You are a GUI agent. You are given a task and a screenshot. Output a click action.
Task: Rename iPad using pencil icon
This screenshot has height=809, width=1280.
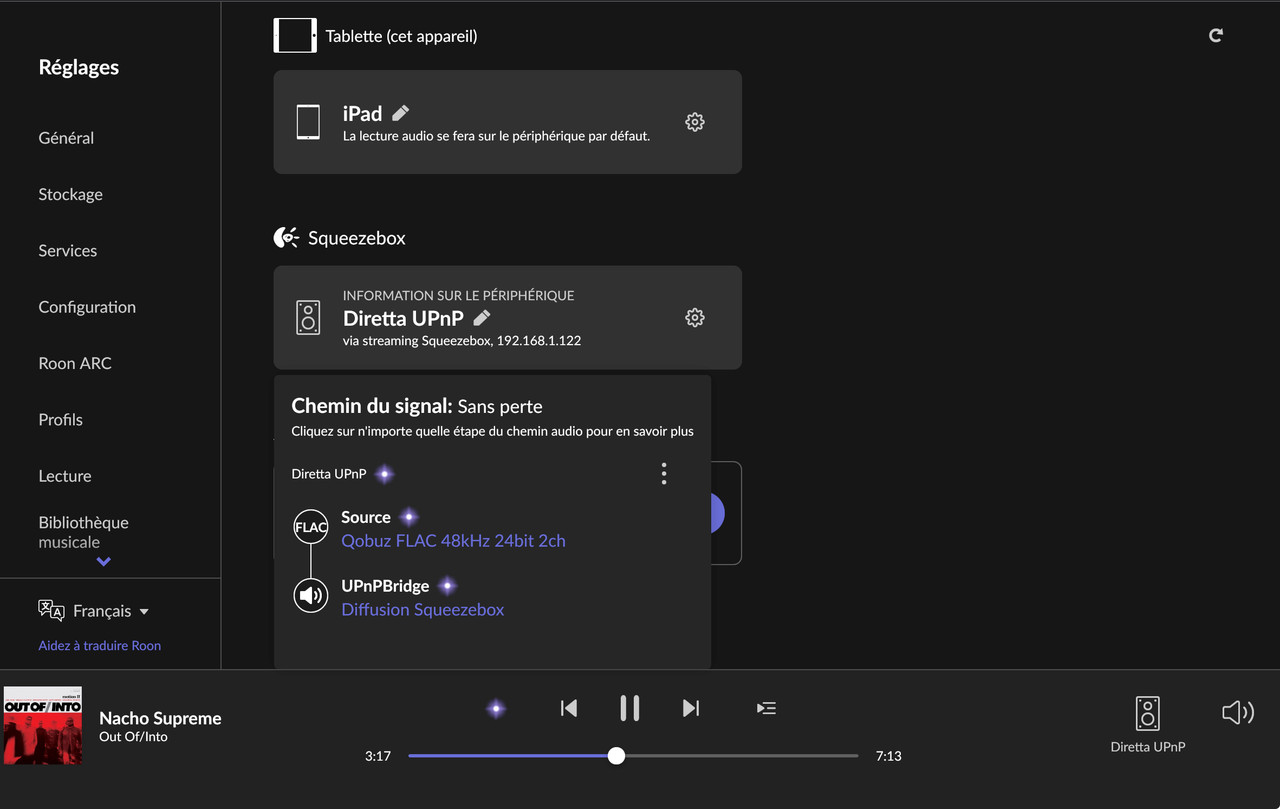(401, 113)
